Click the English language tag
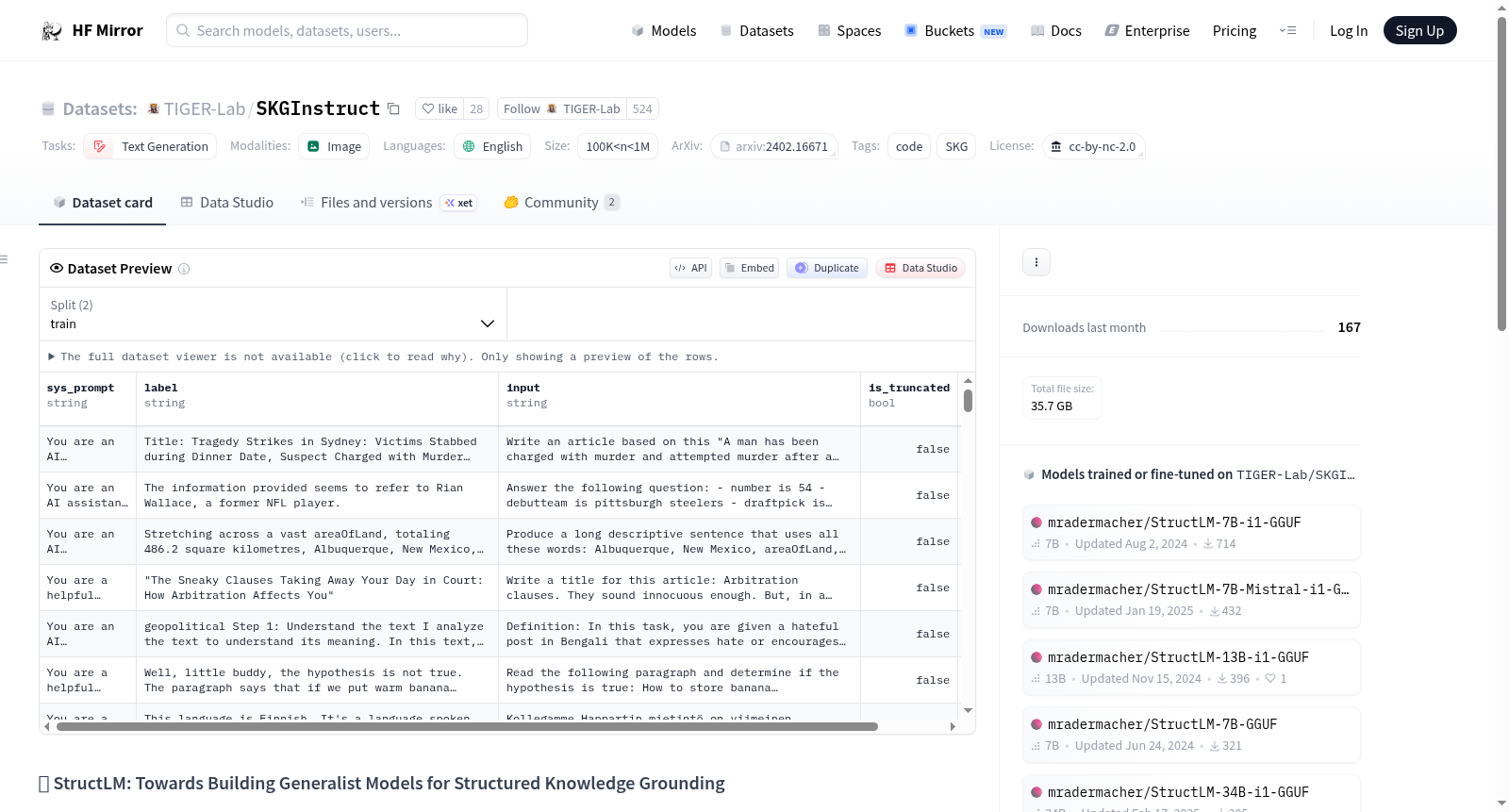1509x812 pixels. 492,146
